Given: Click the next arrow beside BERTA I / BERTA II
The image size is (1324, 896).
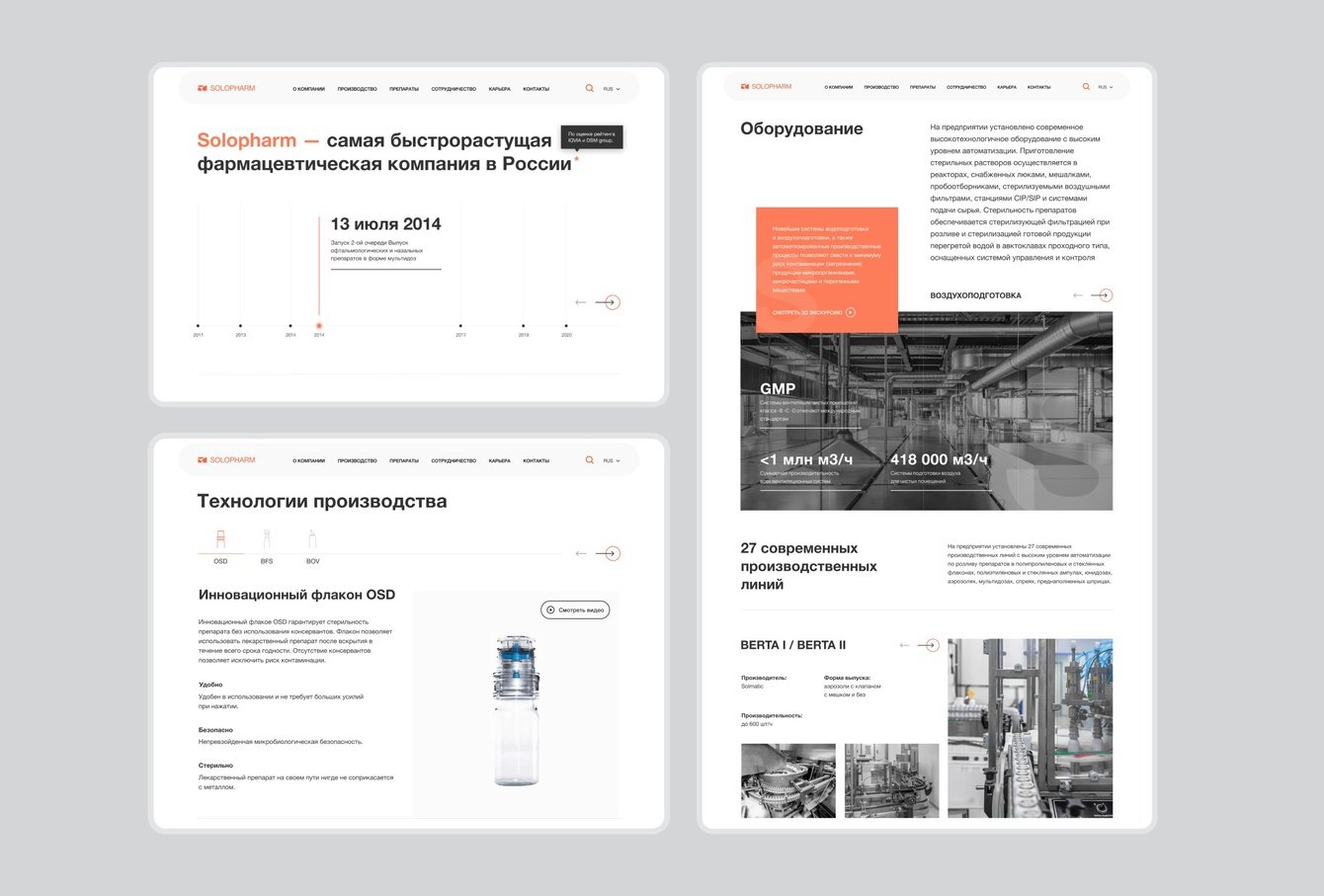Looking at the screenshot, I should coord(931,645).
